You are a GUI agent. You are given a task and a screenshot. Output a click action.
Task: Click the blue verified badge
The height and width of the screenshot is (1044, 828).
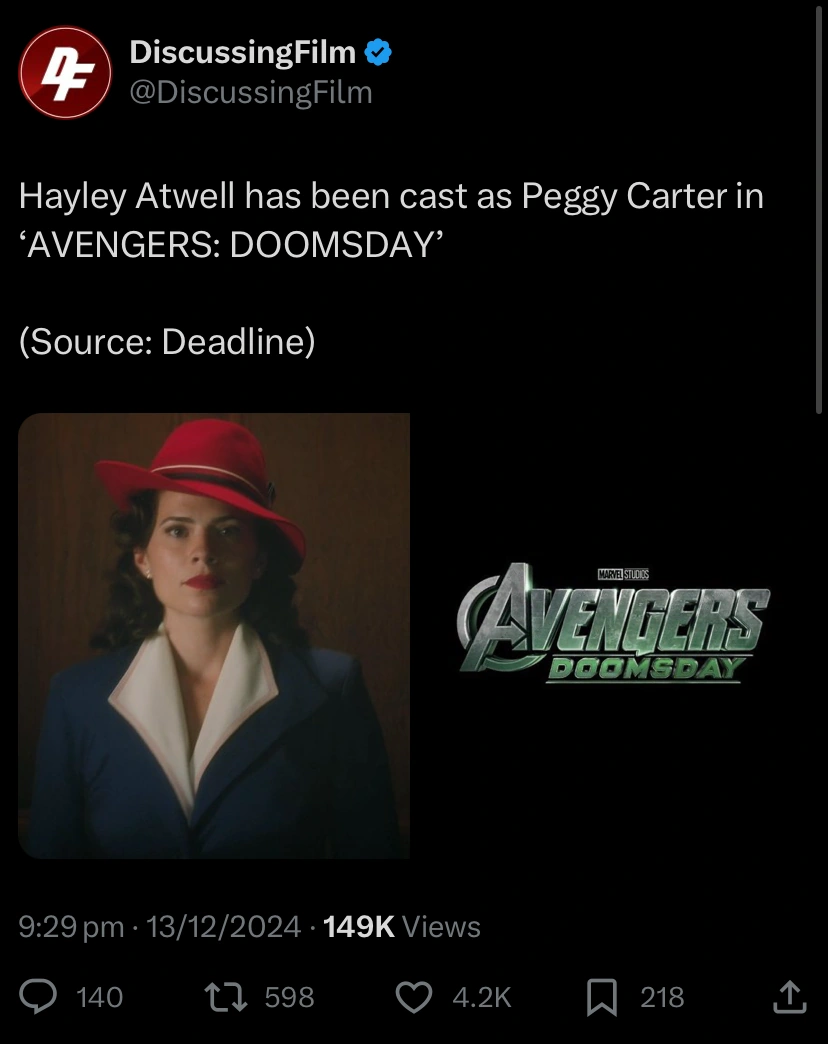[x=378, y=53]
